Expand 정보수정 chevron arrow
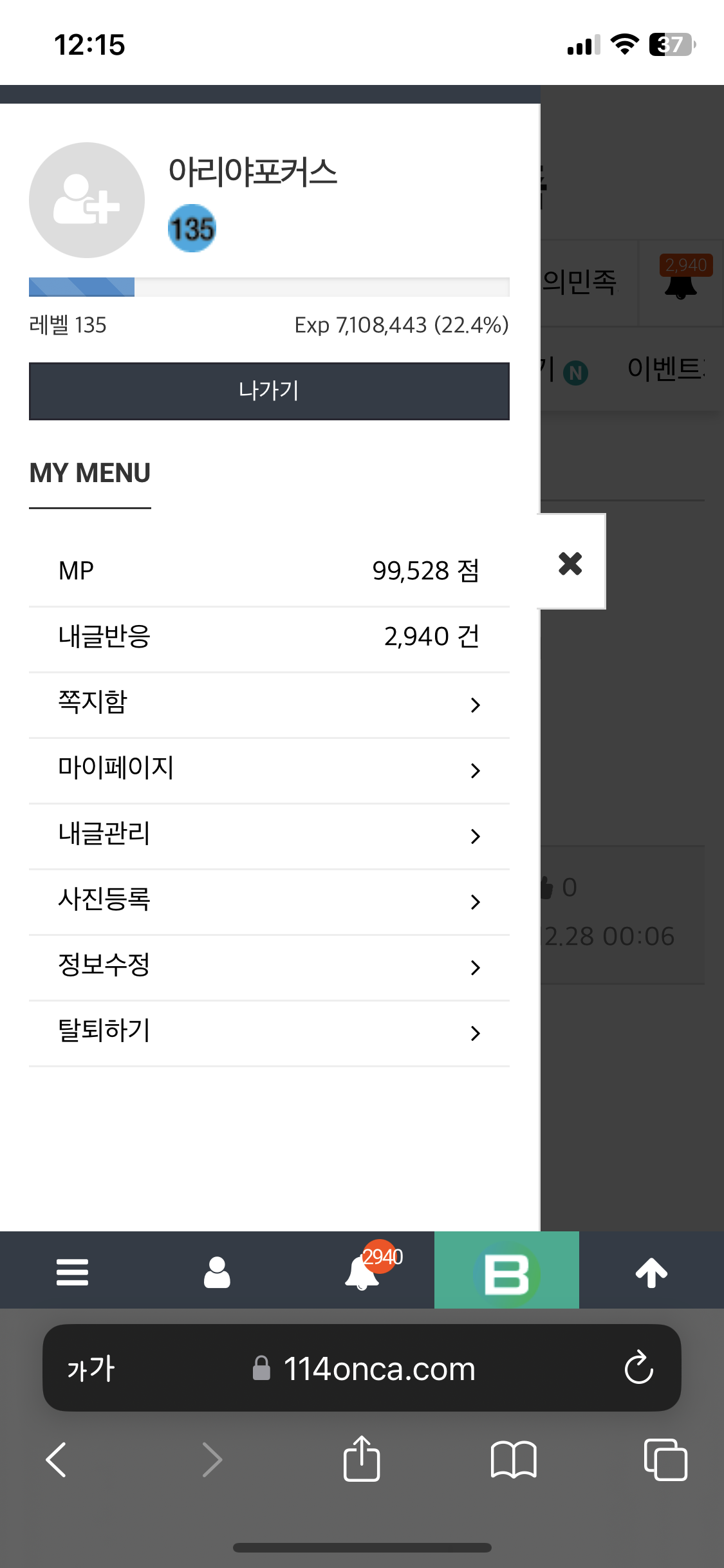Screen dimensions: 724x1568 click(476, 967)
